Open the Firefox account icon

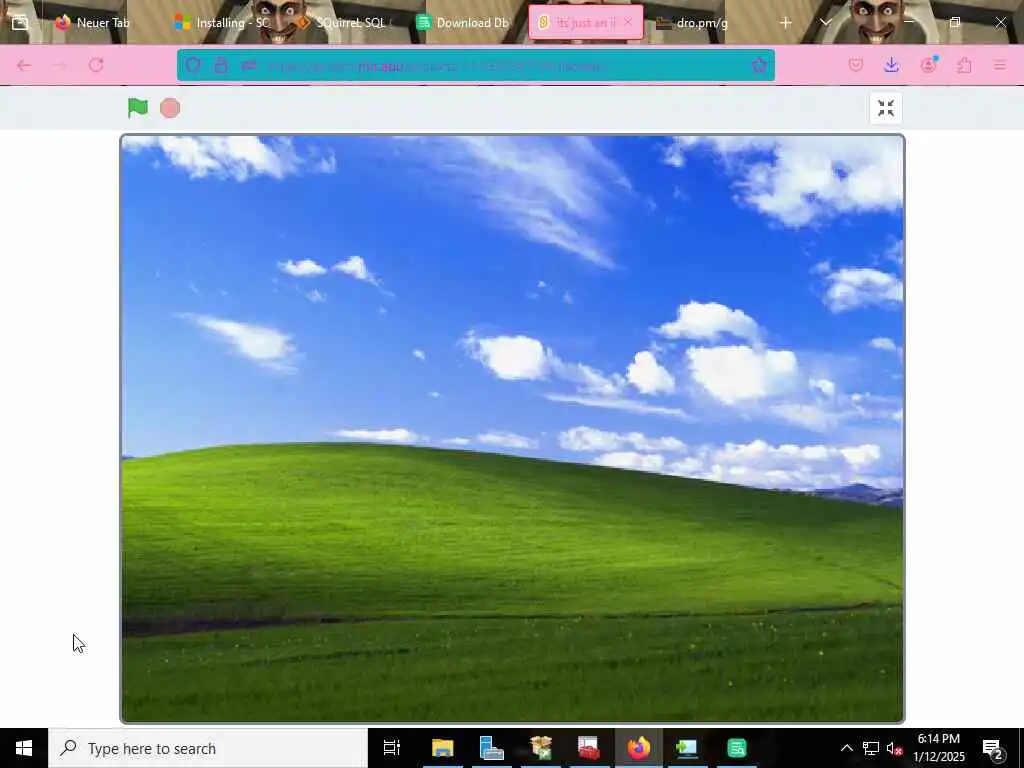tap(928, 65)
